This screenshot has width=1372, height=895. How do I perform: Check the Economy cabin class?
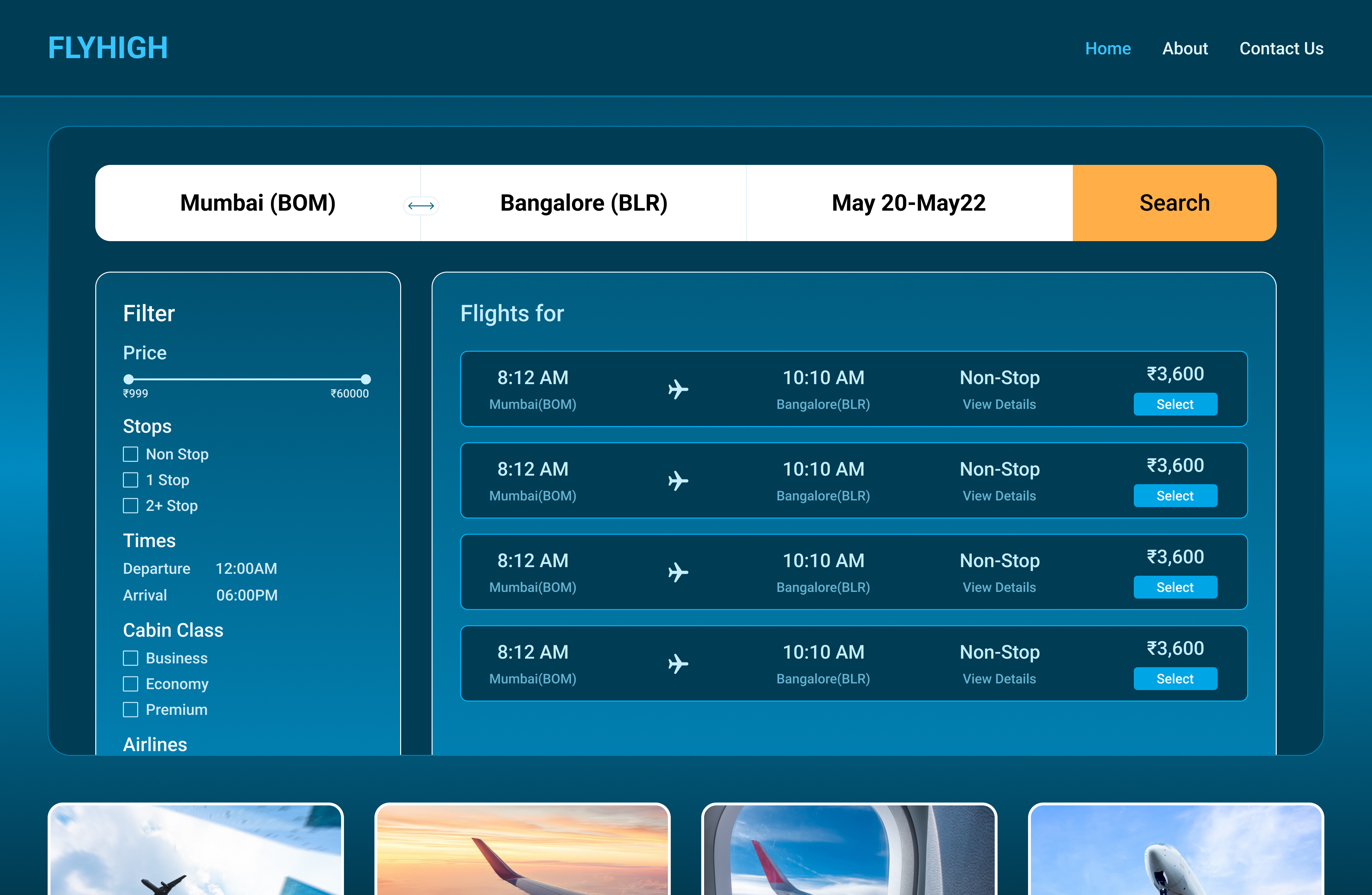click(131, 684)
